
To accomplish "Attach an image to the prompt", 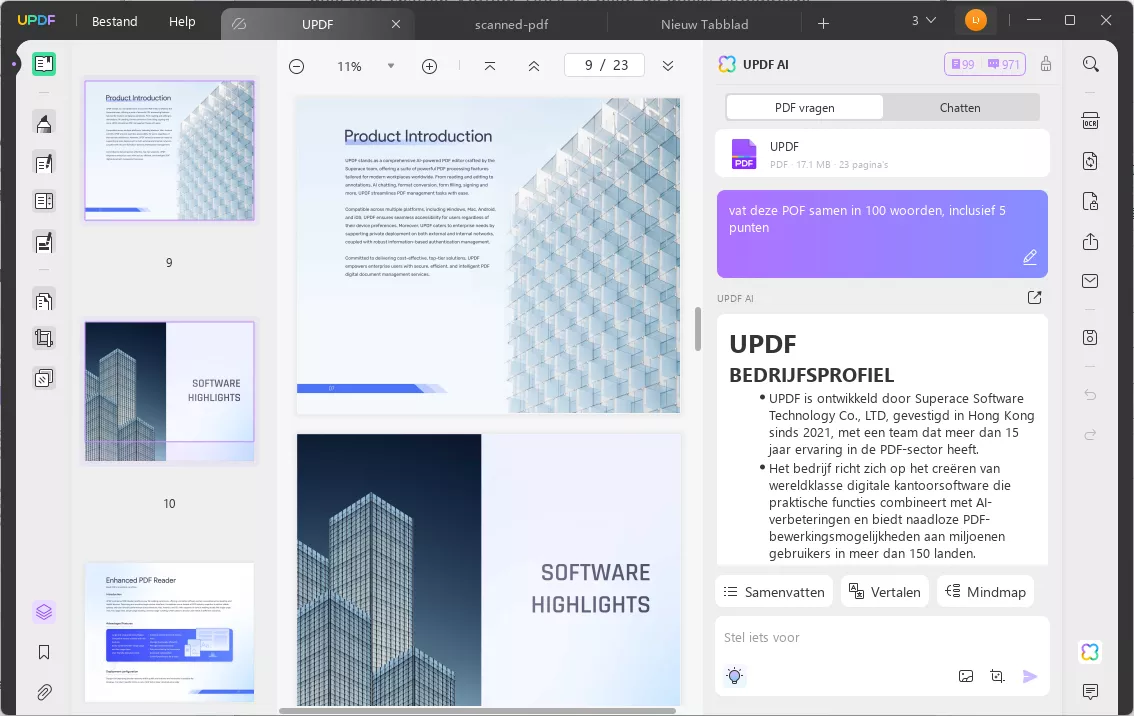I will tap(966, 676).
